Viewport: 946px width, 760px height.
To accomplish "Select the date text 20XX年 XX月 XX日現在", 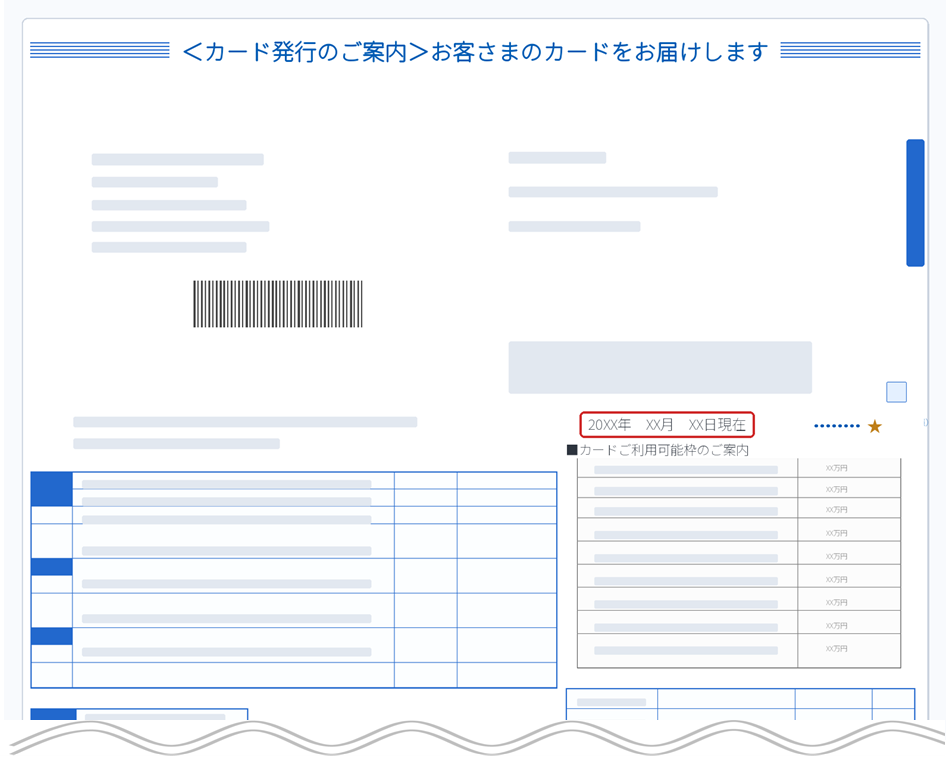I will (x=667, y=425).
